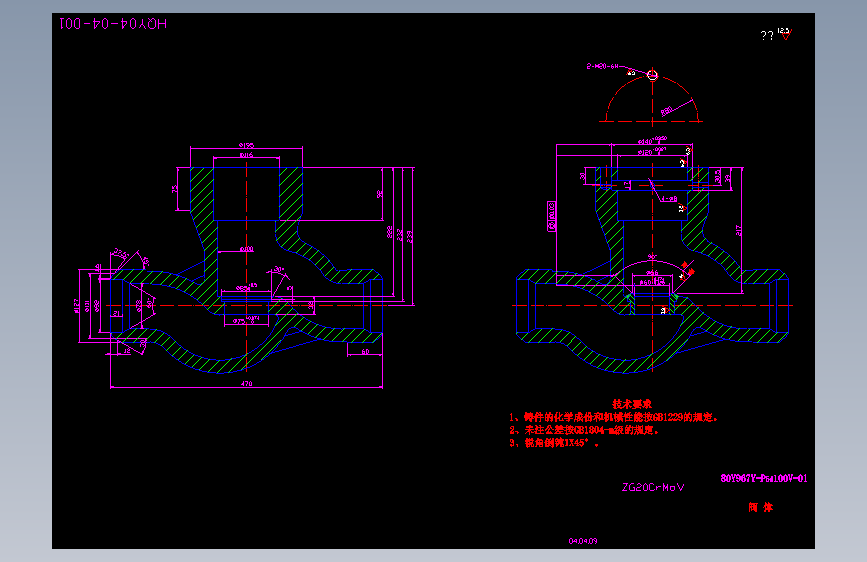Screen dimensions: 867x562
Task: Select the Ø75 seat diameter dimension
Action: (246, 320)
